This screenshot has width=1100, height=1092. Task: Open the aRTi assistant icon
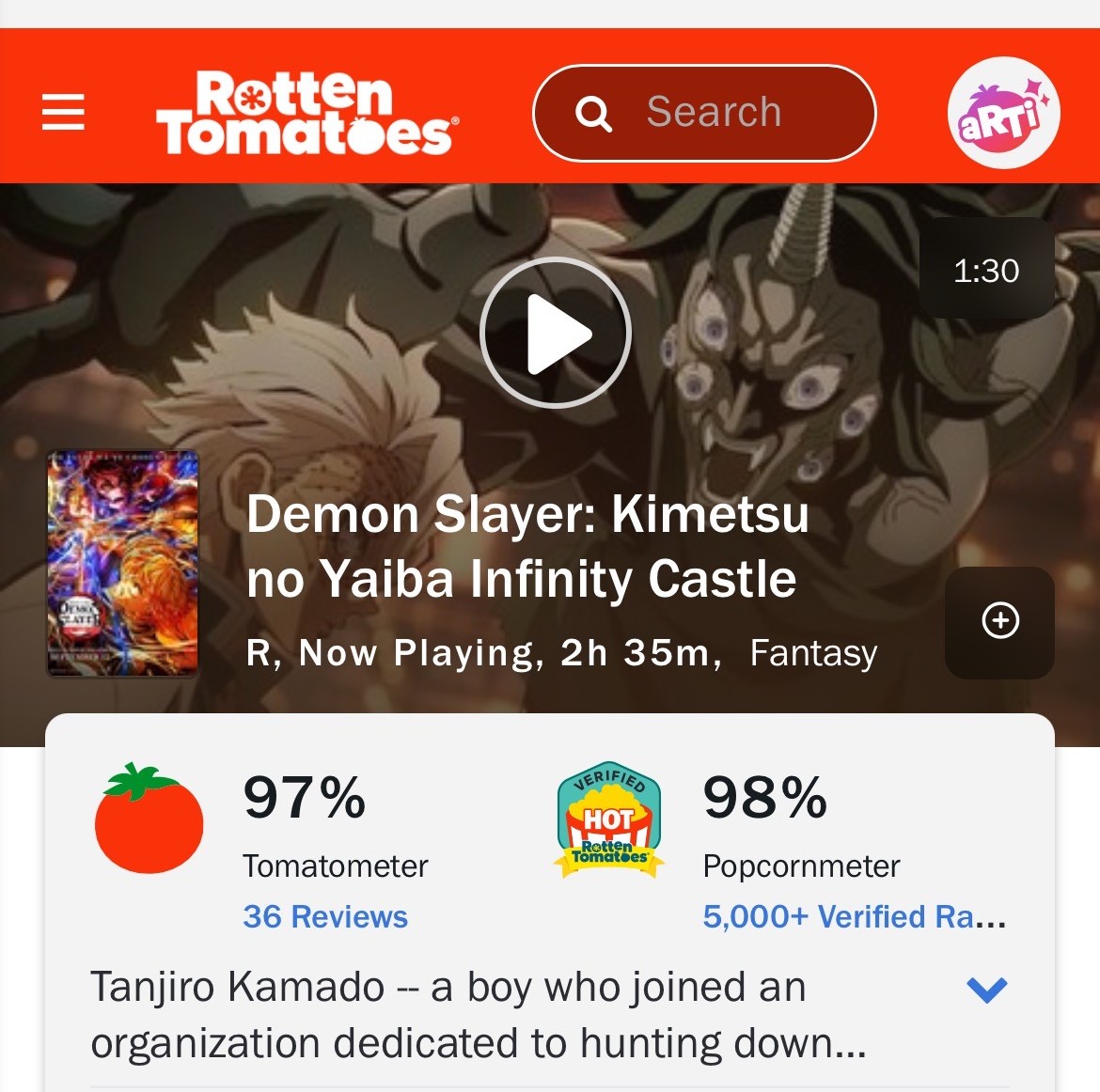1003,112
